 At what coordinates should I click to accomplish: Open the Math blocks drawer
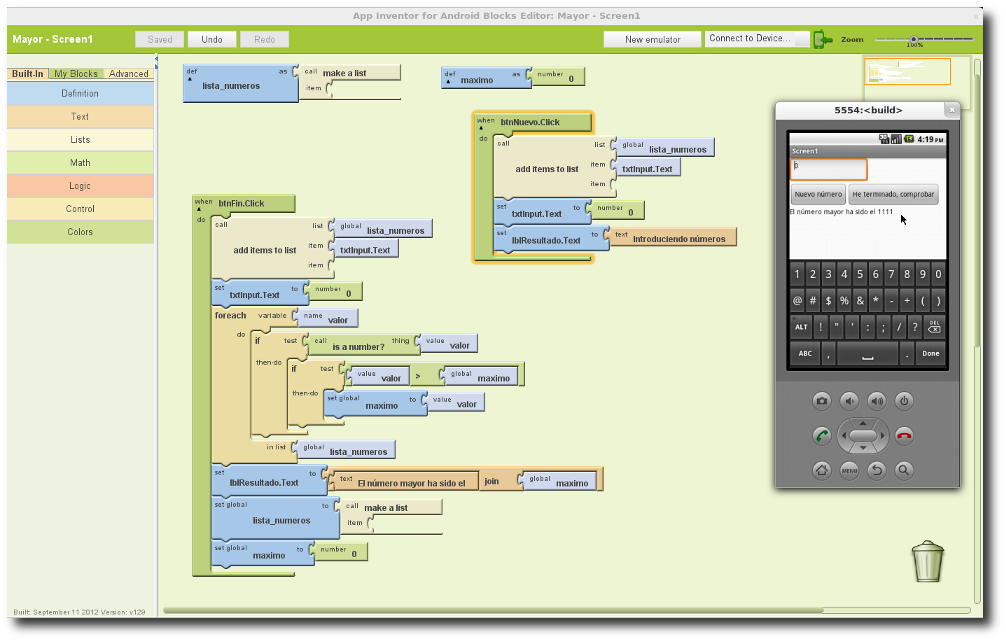point(80,163)
